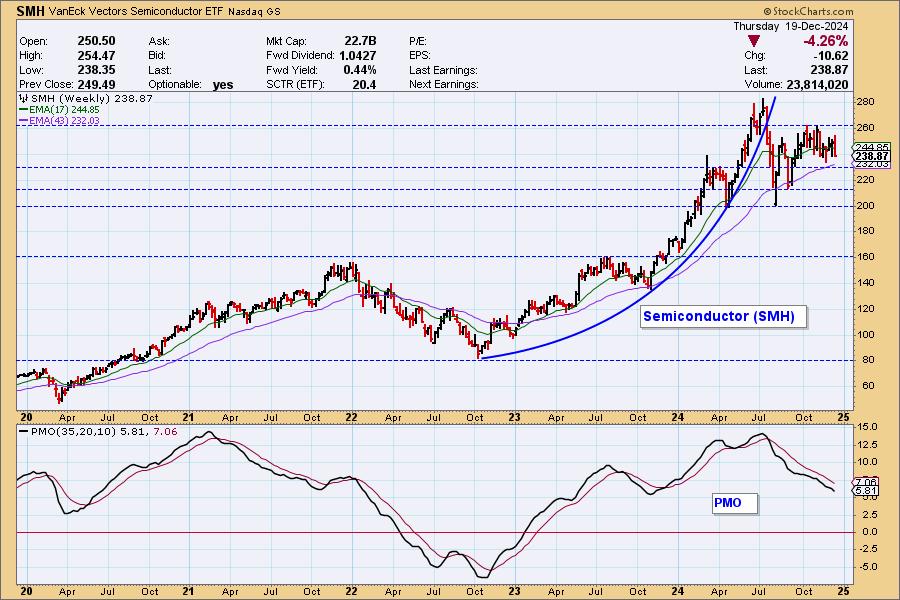Click the 5.81 tag on PMO axis
This screenshot has width=900, height=600.
(866, 491)
